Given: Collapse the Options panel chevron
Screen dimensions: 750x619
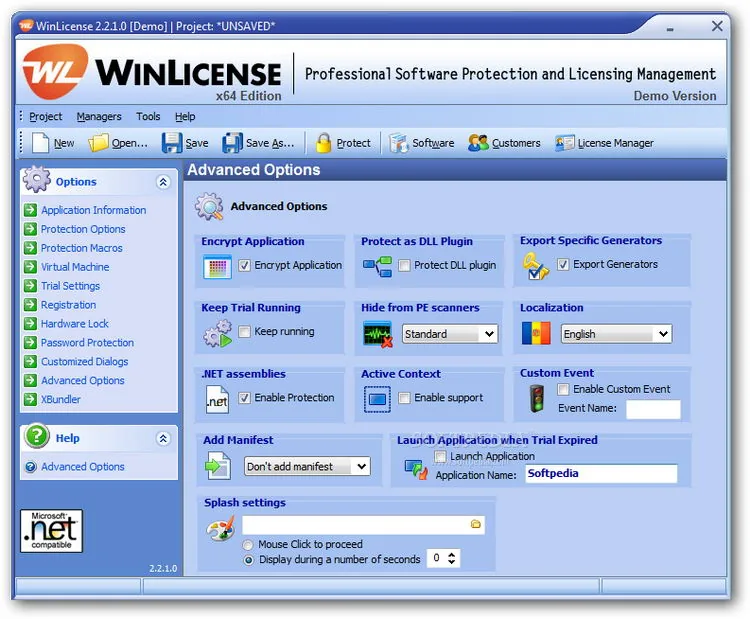Looking at the screenshot, I should [163, 182].
